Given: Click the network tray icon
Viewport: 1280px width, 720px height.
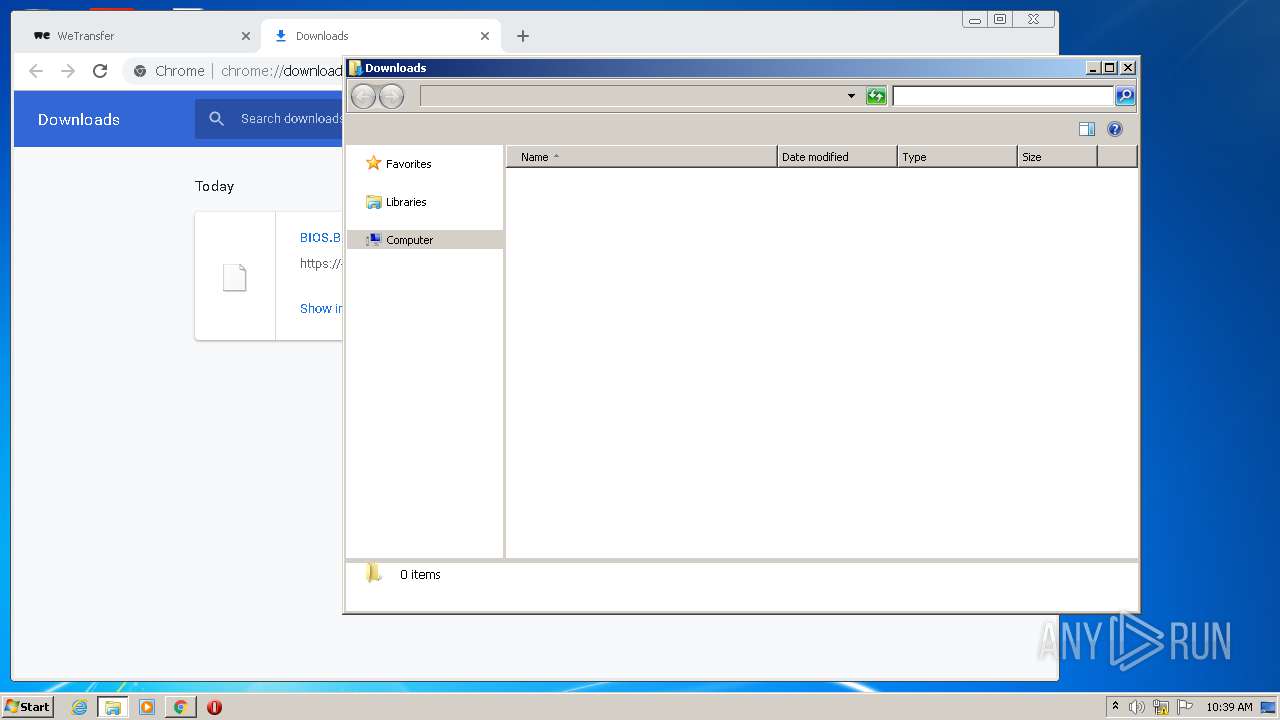Looking at the screenshot, I should point(1161,707).
